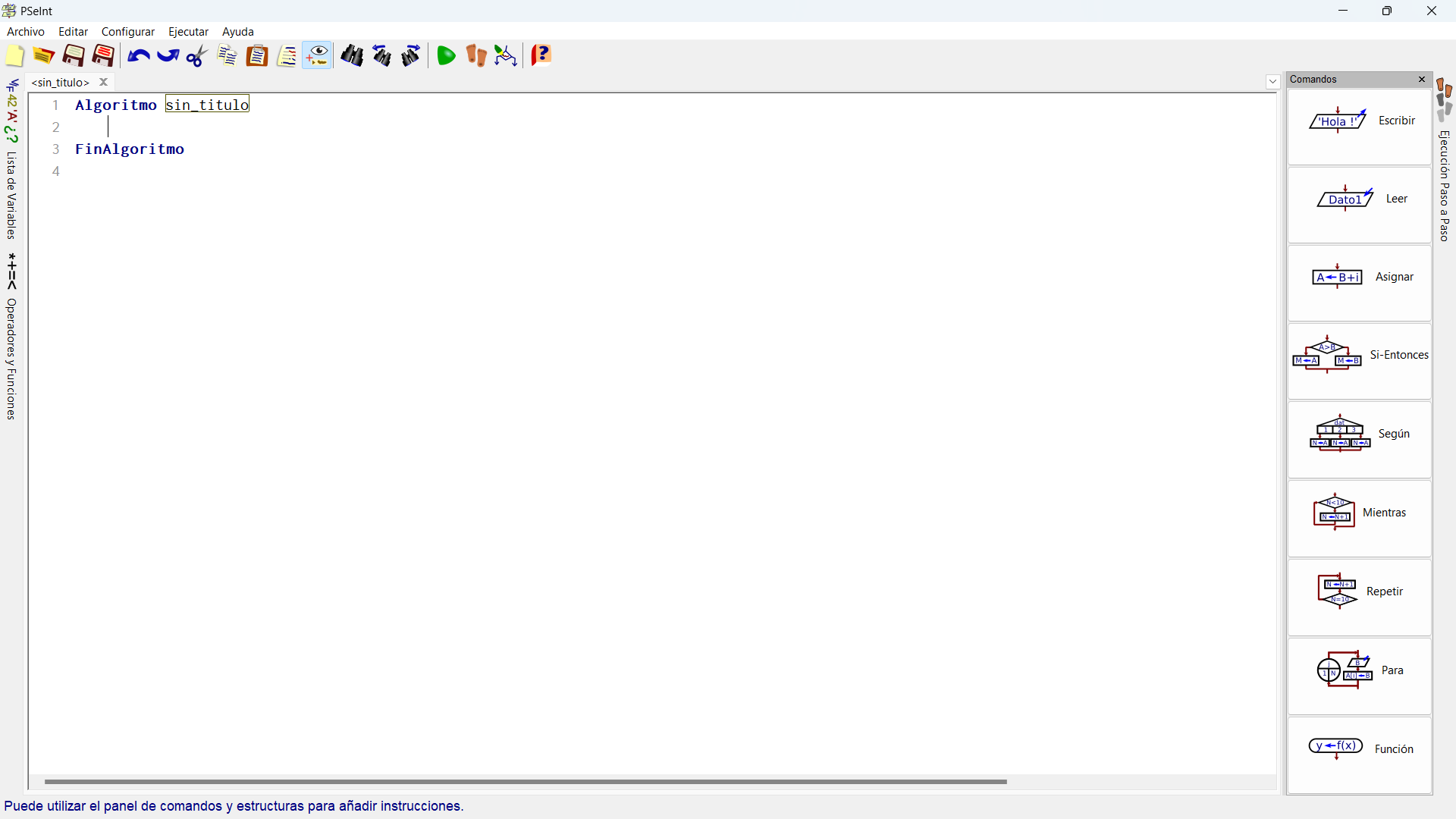1456x819 pixels.
Task: Open the Configurar menu
Action: [127, 32]
